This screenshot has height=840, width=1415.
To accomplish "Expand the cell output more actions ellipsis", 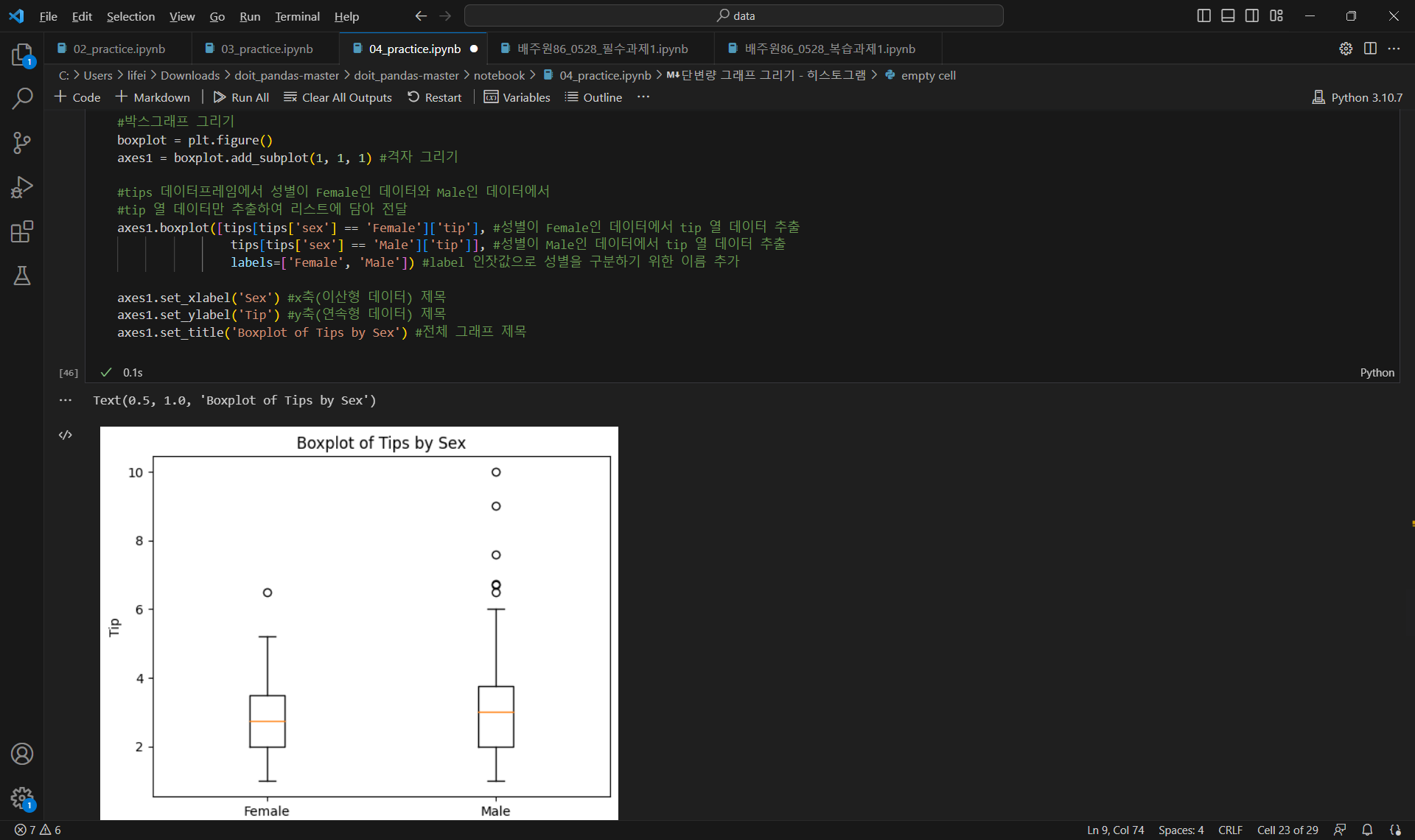I will (x=66, y=400).
